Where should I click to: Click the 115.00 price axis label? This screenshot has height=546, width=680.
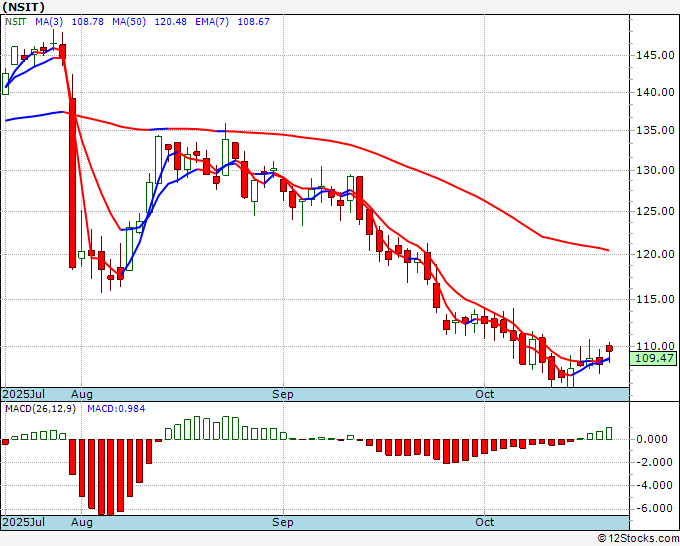point(655,299)
